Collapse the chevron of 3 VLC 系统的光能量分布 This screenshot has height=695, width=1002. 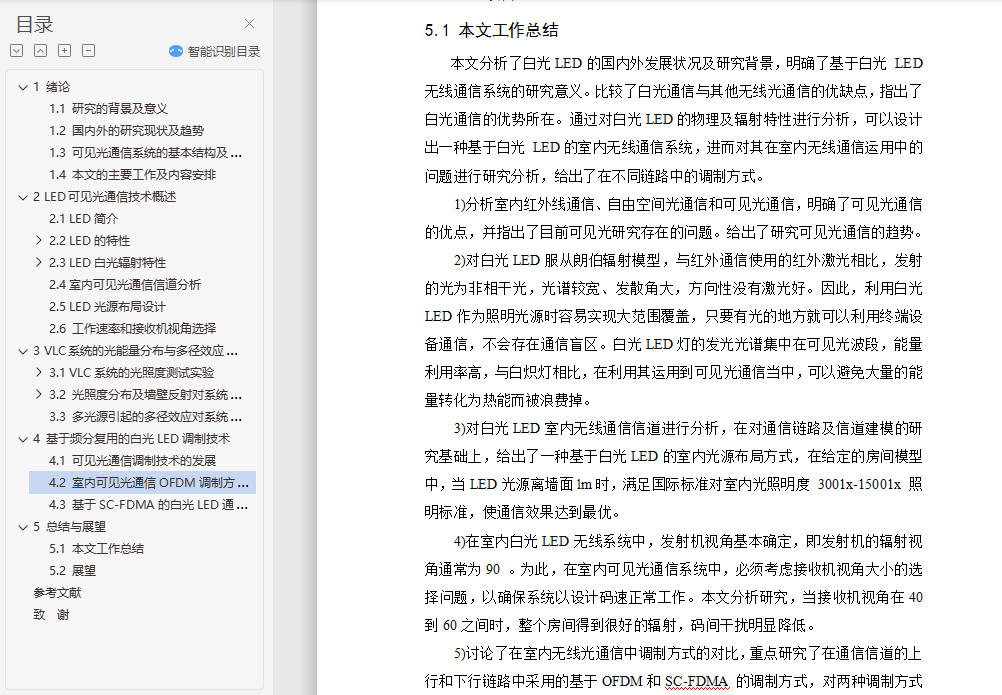tap(23, 351)
